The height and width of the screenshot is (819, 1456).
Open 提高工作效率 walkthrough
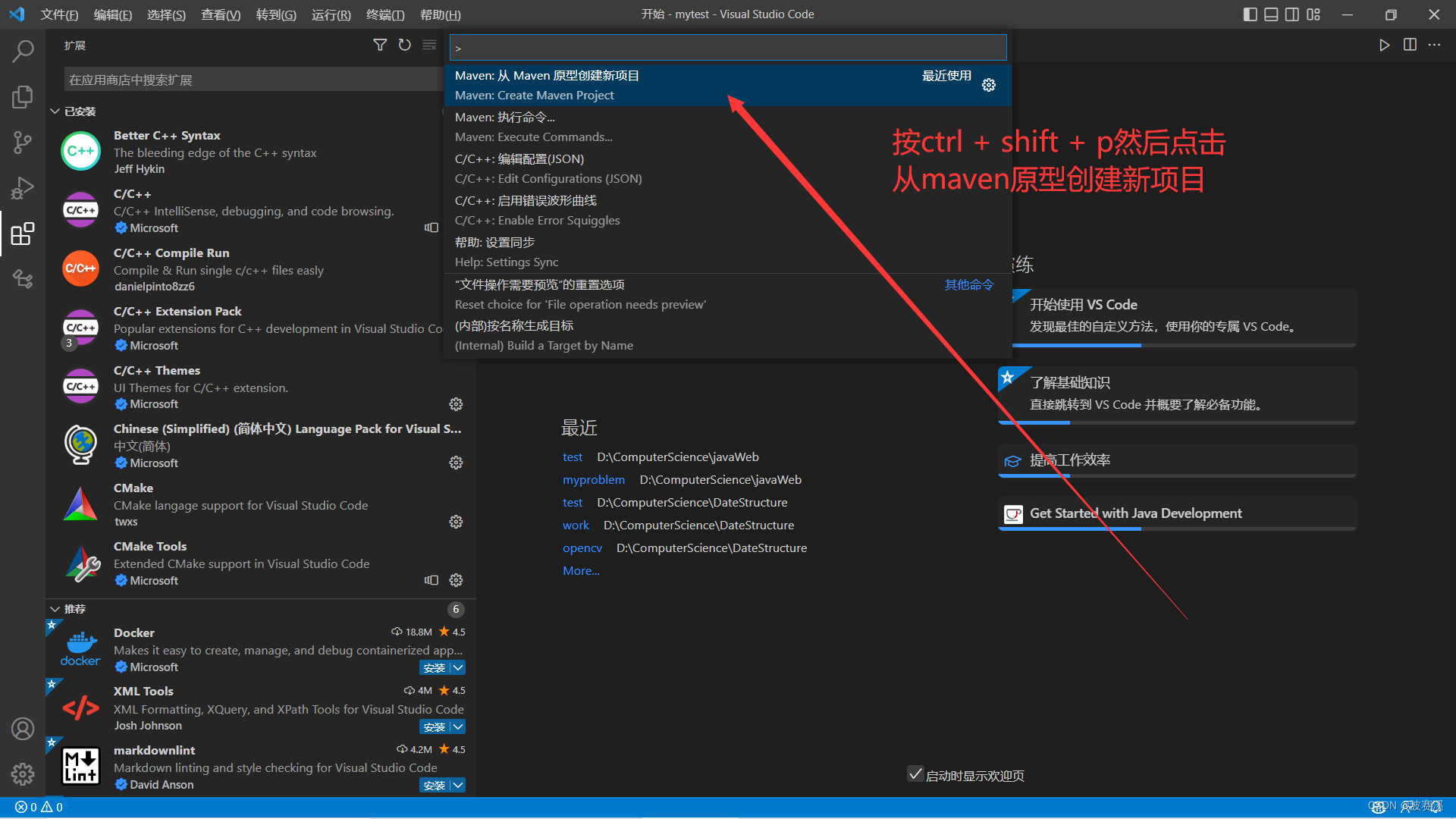pos(1177,461)
